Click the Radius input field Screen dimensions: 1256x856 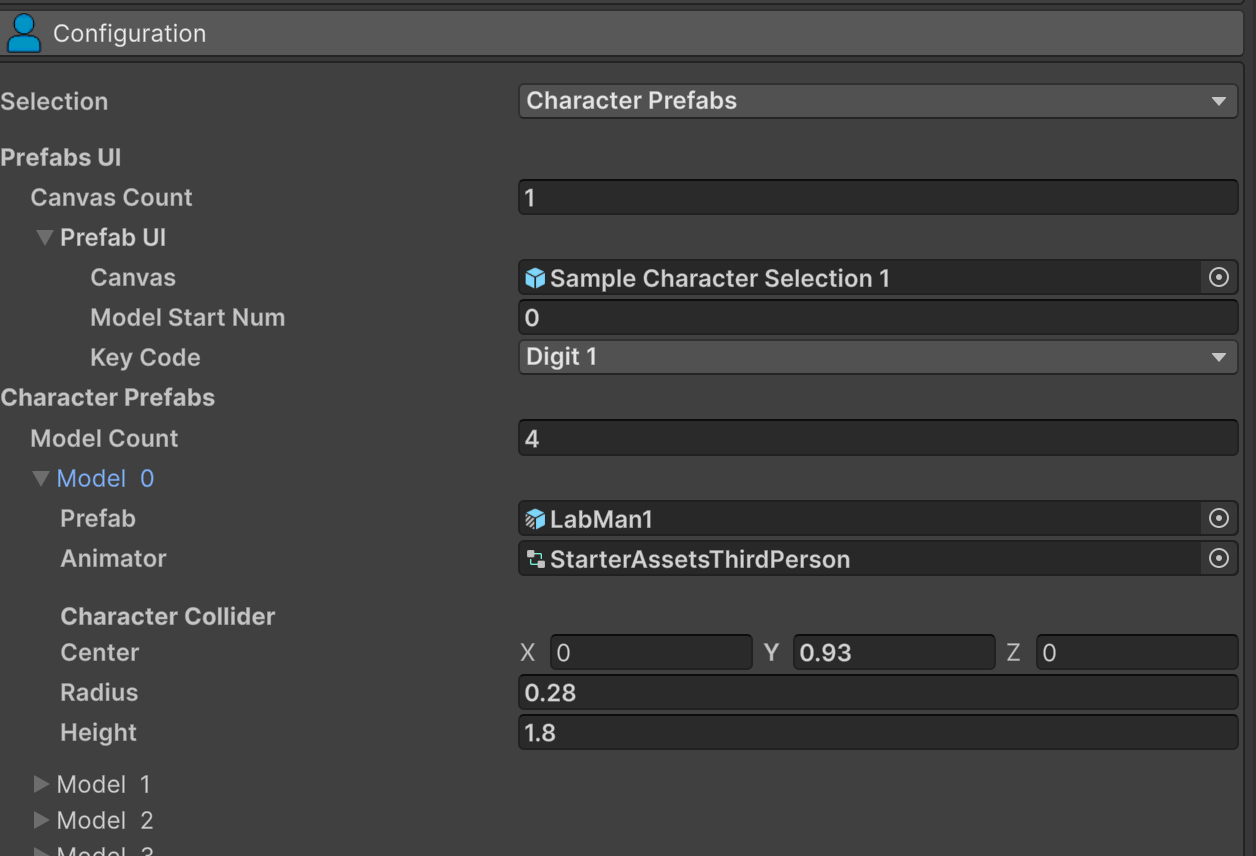(x=877, y=692)
